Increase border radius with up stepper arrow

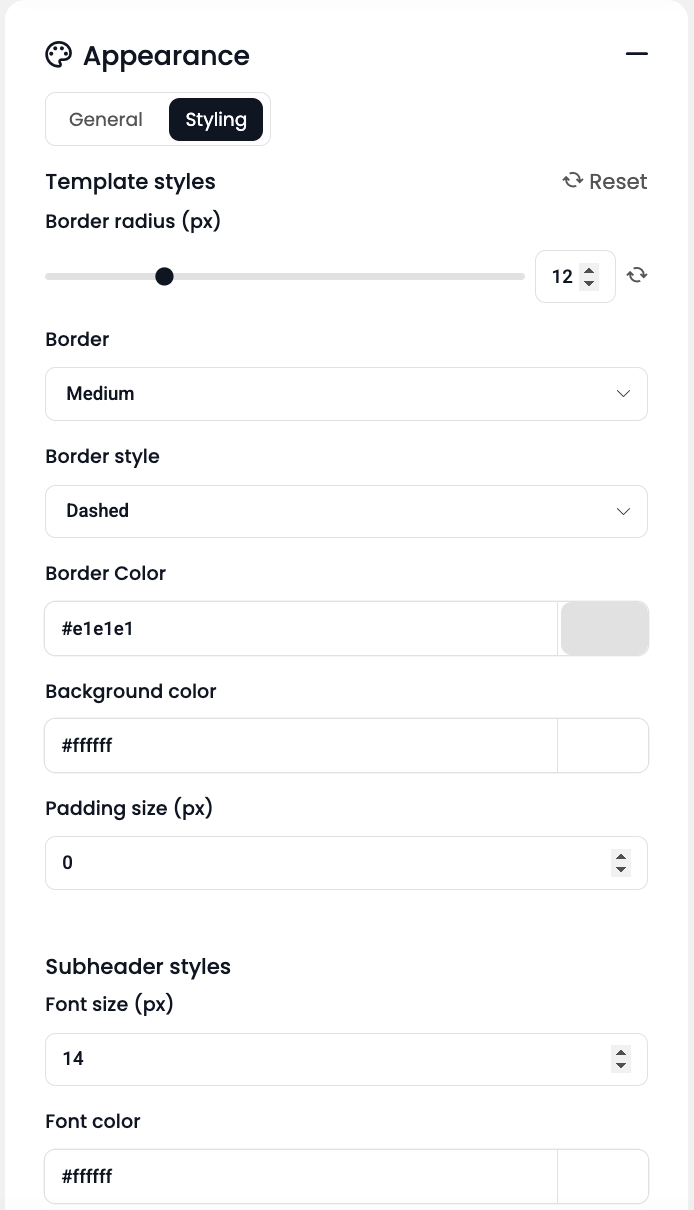pyautogui.click(x=589, y=269)
